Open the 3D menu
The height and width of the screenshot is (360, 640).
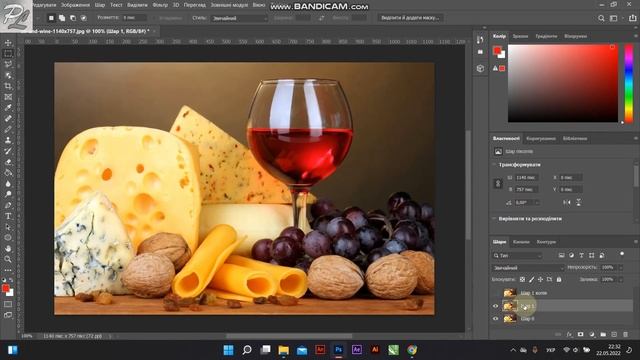176,5
